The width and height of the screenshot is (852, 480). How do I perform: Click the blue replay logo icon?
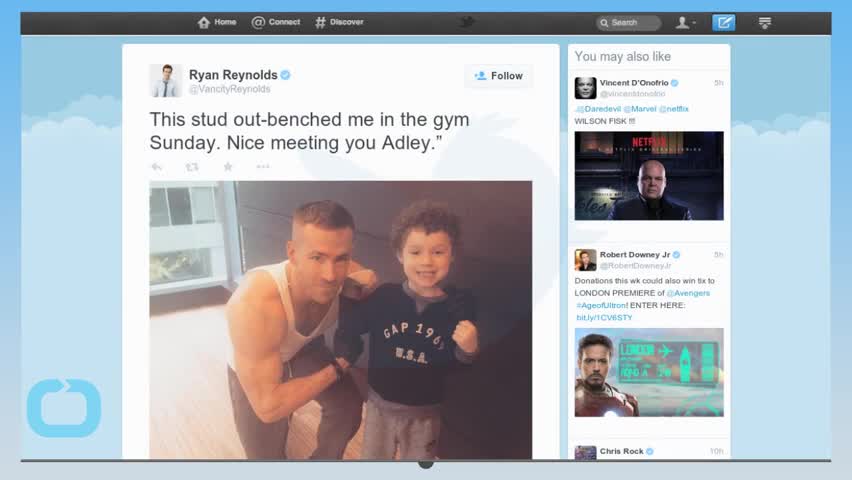point(64,408)
